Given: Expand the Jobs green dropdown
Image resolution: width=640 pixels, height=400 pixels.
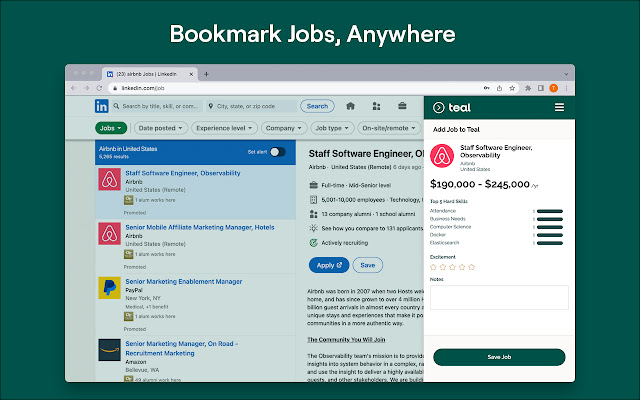Looking at the screenshot, I should 111,128.
